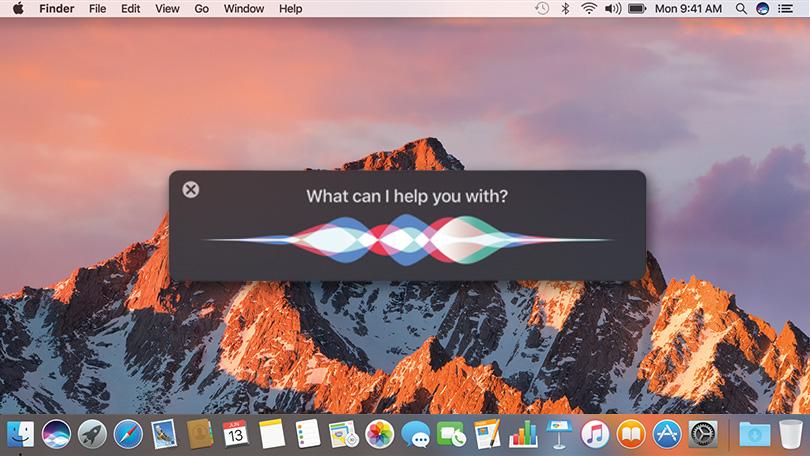Open the App Store Dock icon
The width and height of the screenshot is (810, 456).
[667, 434]
